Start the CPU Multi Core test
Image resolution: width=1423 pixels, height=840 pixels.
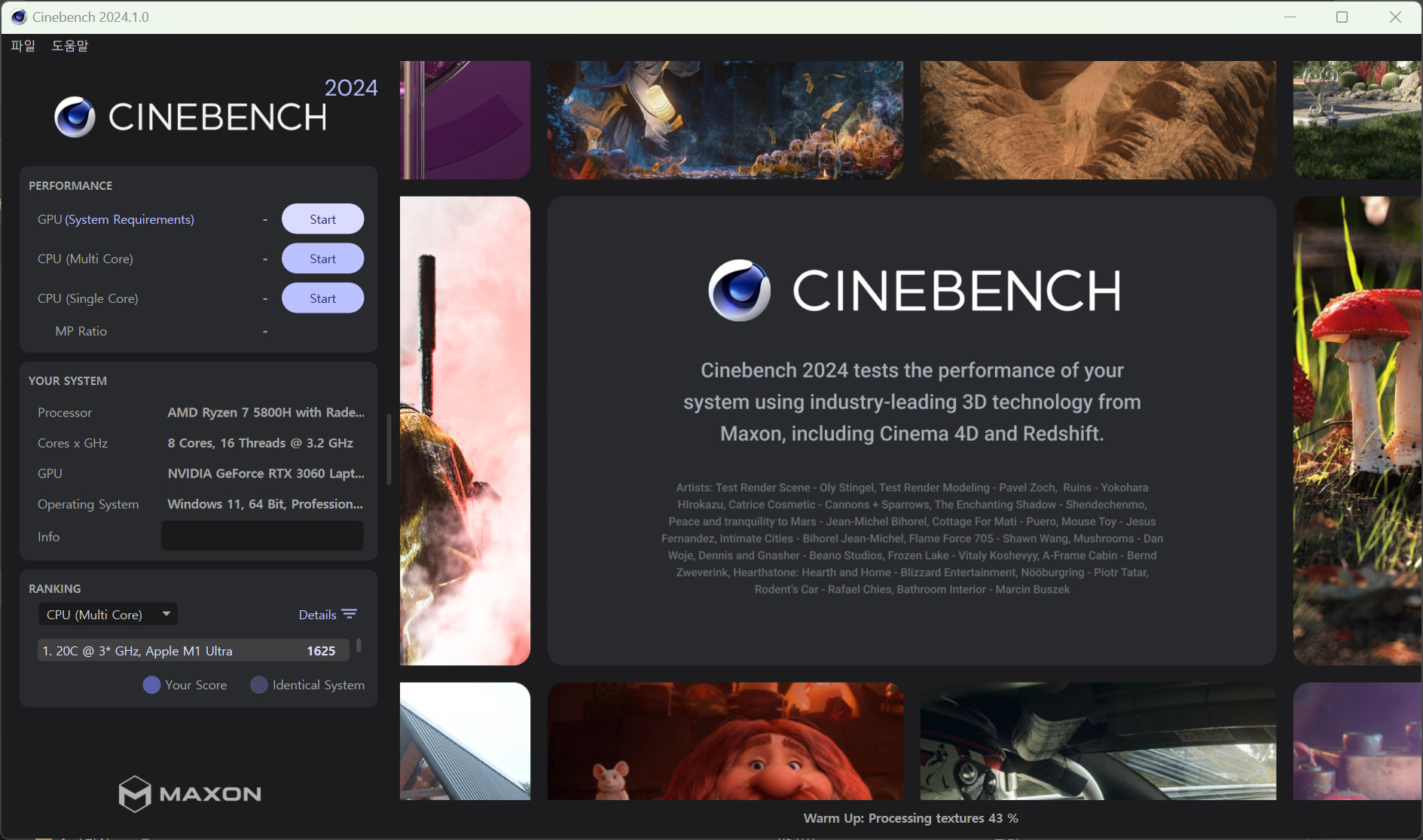322,258
